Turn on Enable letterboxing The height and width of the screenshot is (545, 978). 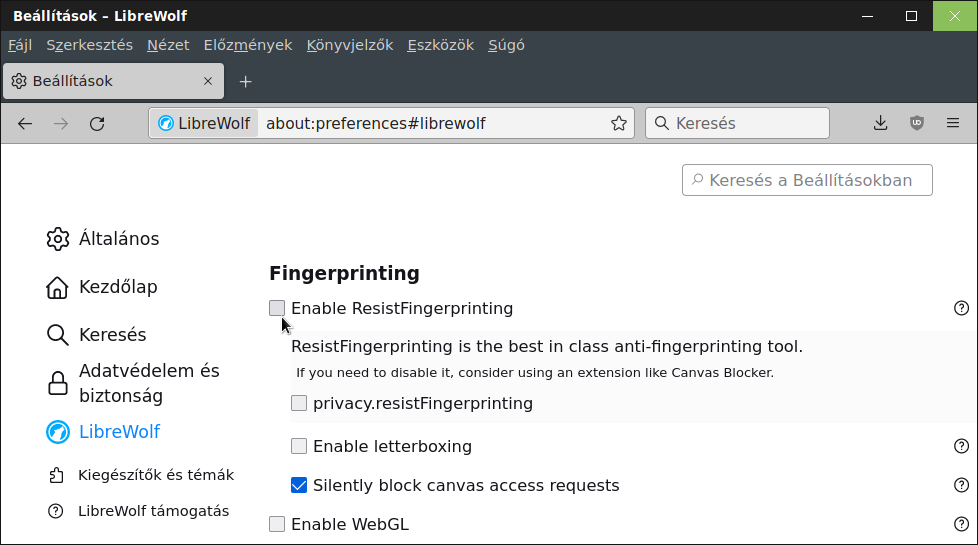click(x=299, y=446)
